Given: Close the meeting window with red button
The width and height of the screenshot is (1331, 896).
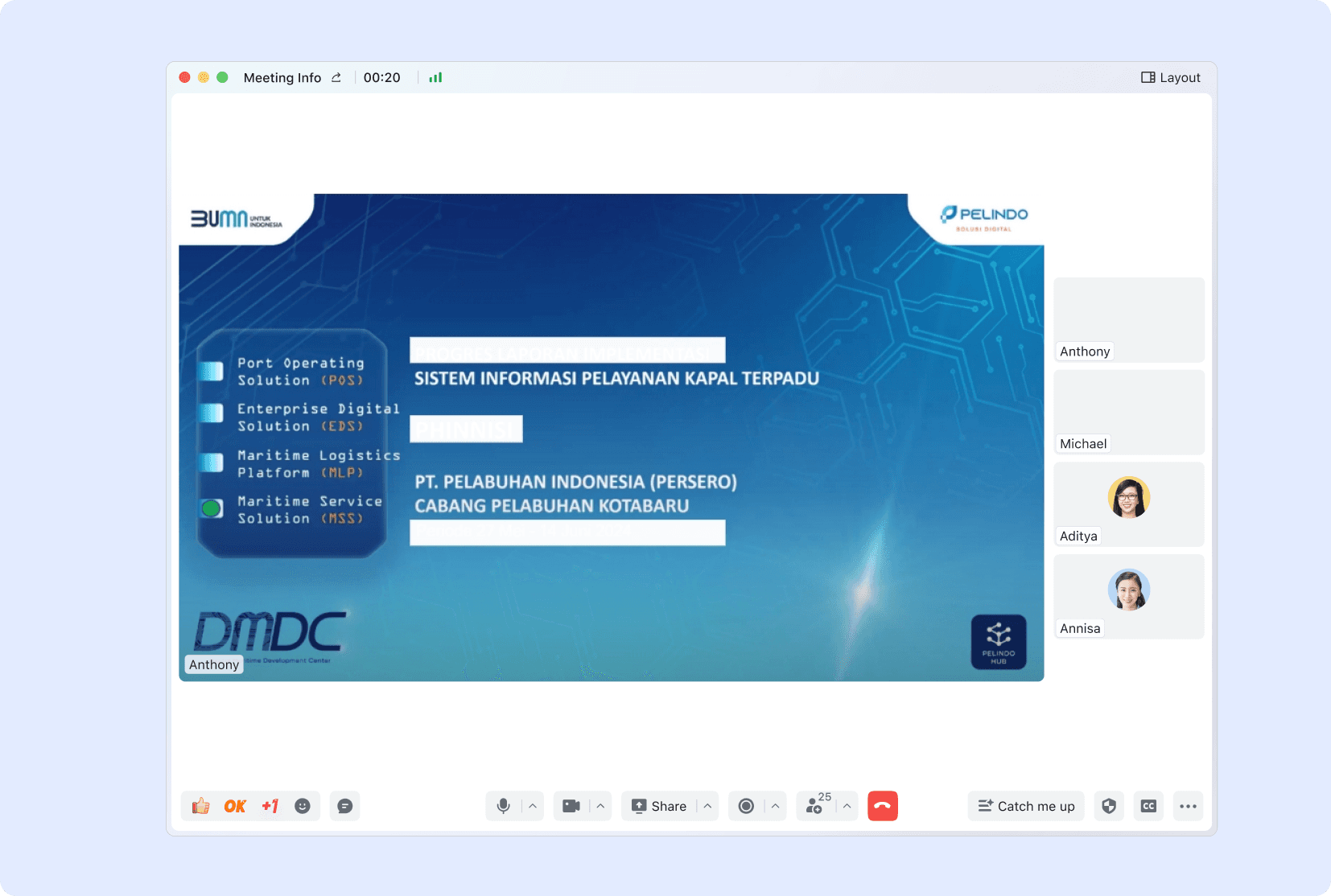Looking at the screenshot, I should [x=184, y=77].
